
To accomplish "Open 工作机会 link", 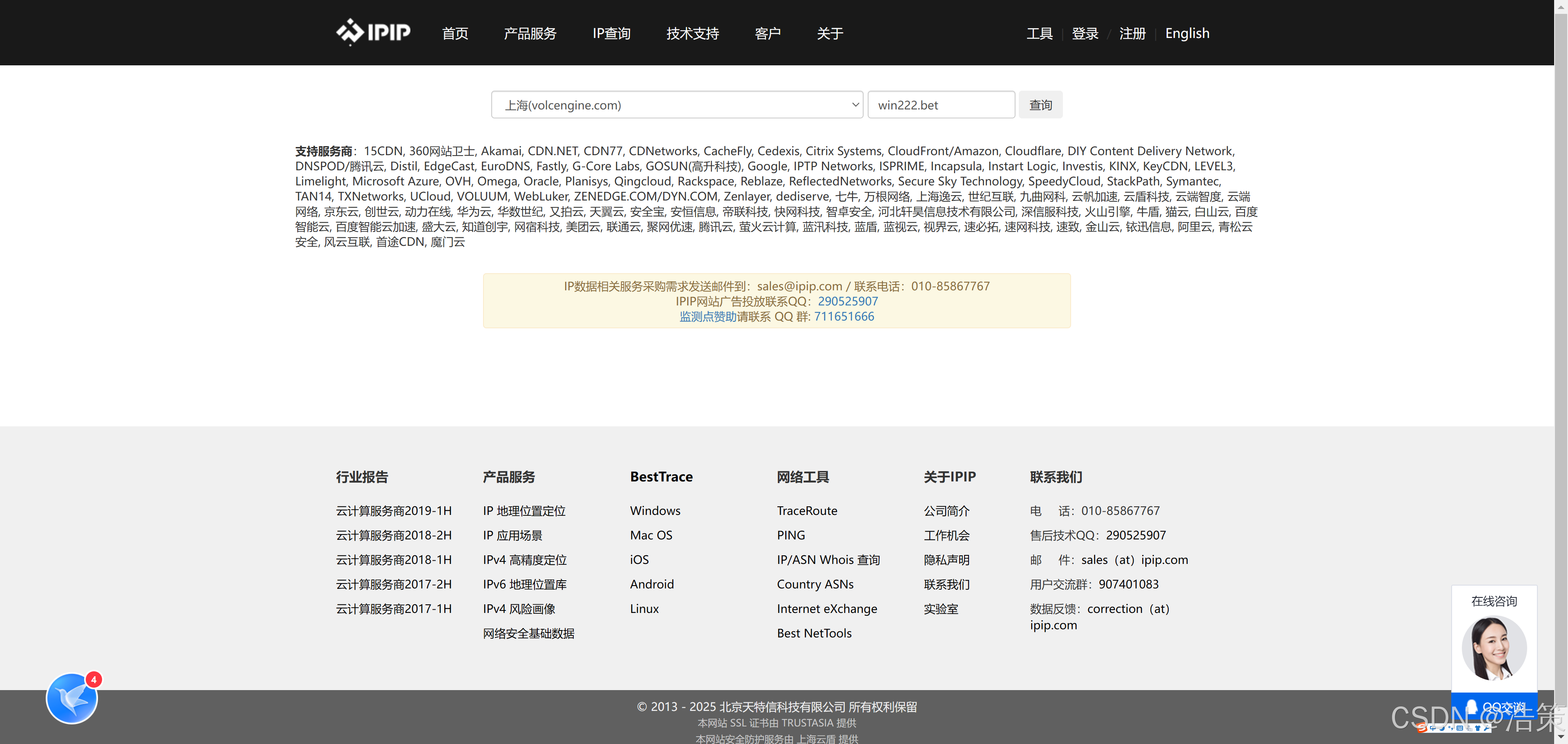I will pos(947,535).
